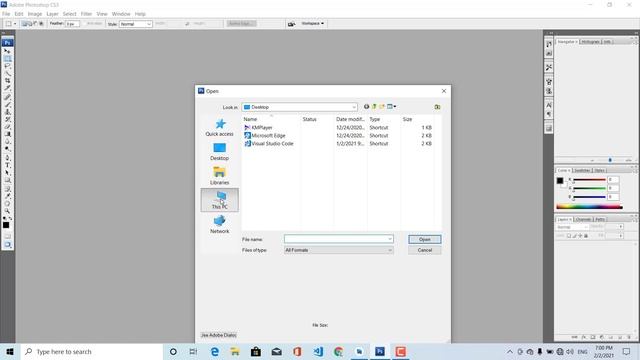This screenshot has width=640, height=360.
Task: Open the Layers Opacity dropdown arrow
Action: (621, 227)
